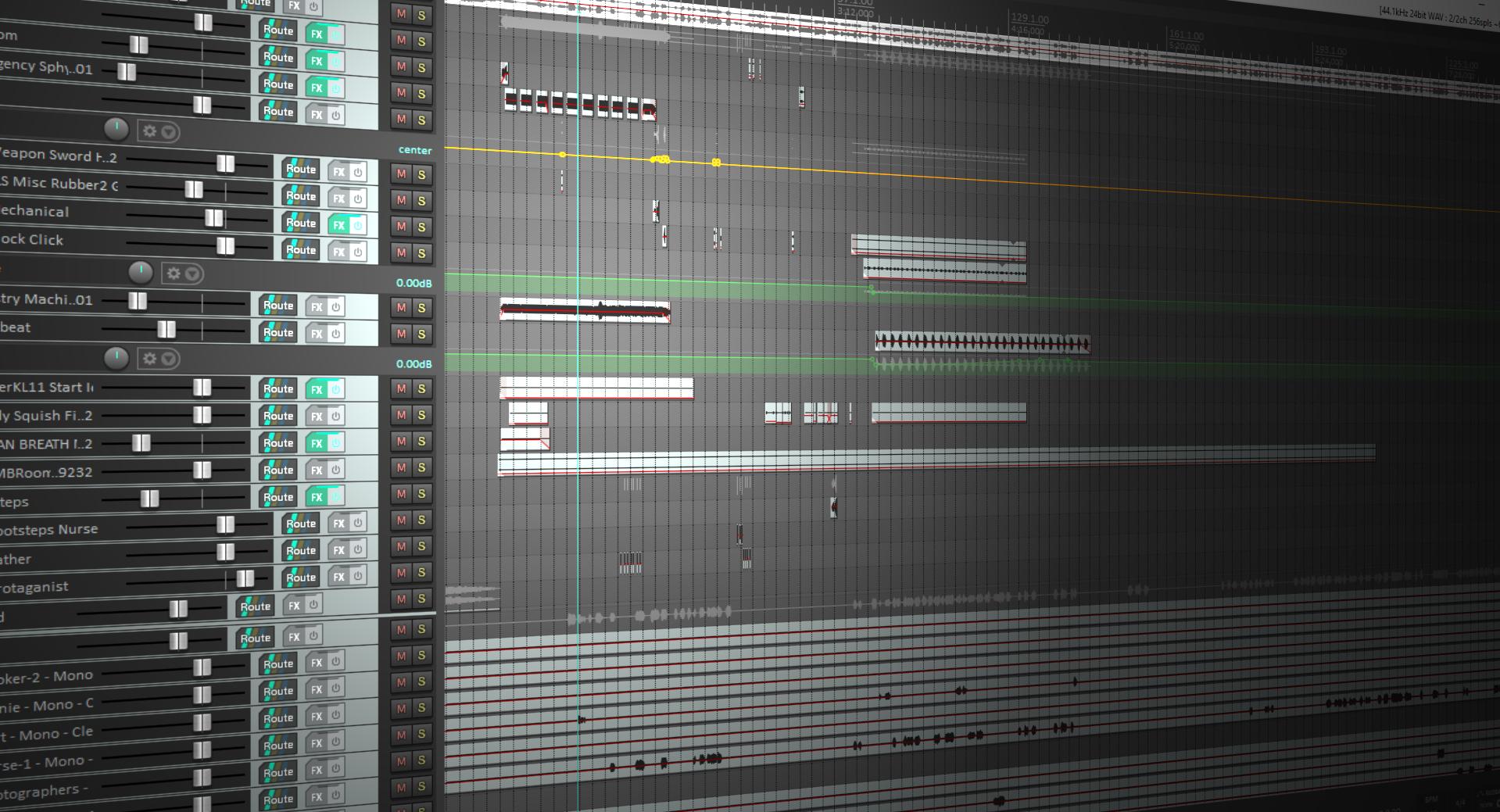Select the rightmost yellow pan envelope point
Screen dimensions: 1500x812
pyautogui.click(x=716, y=163)
